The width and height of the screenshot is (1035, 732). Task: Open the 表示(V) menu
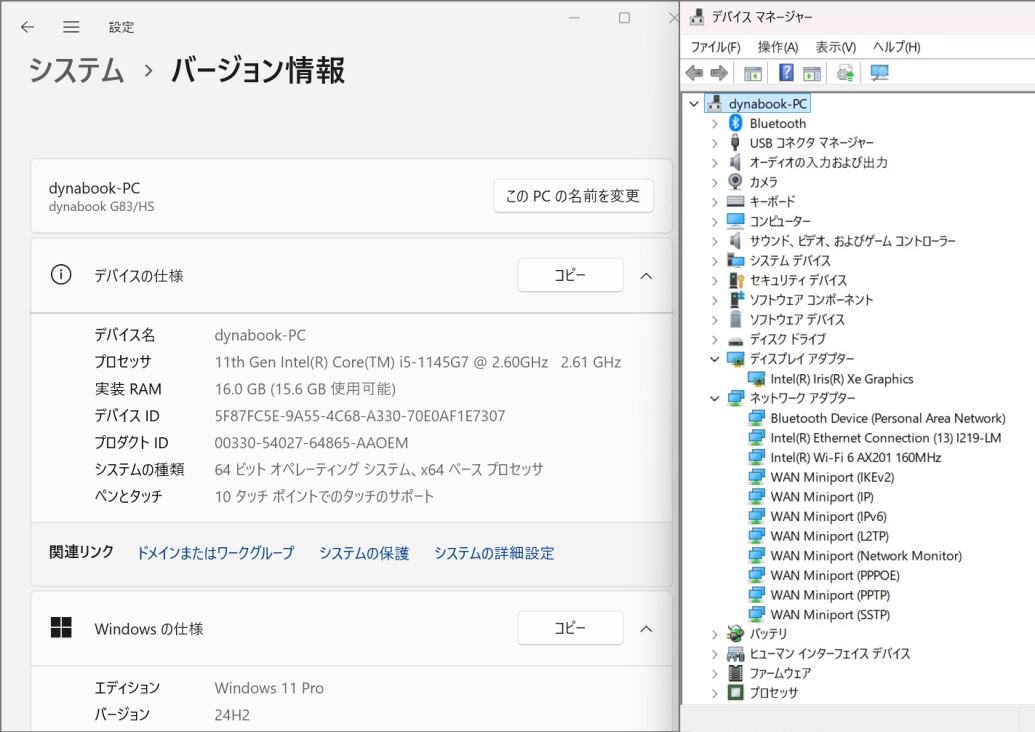coord(835,47)
